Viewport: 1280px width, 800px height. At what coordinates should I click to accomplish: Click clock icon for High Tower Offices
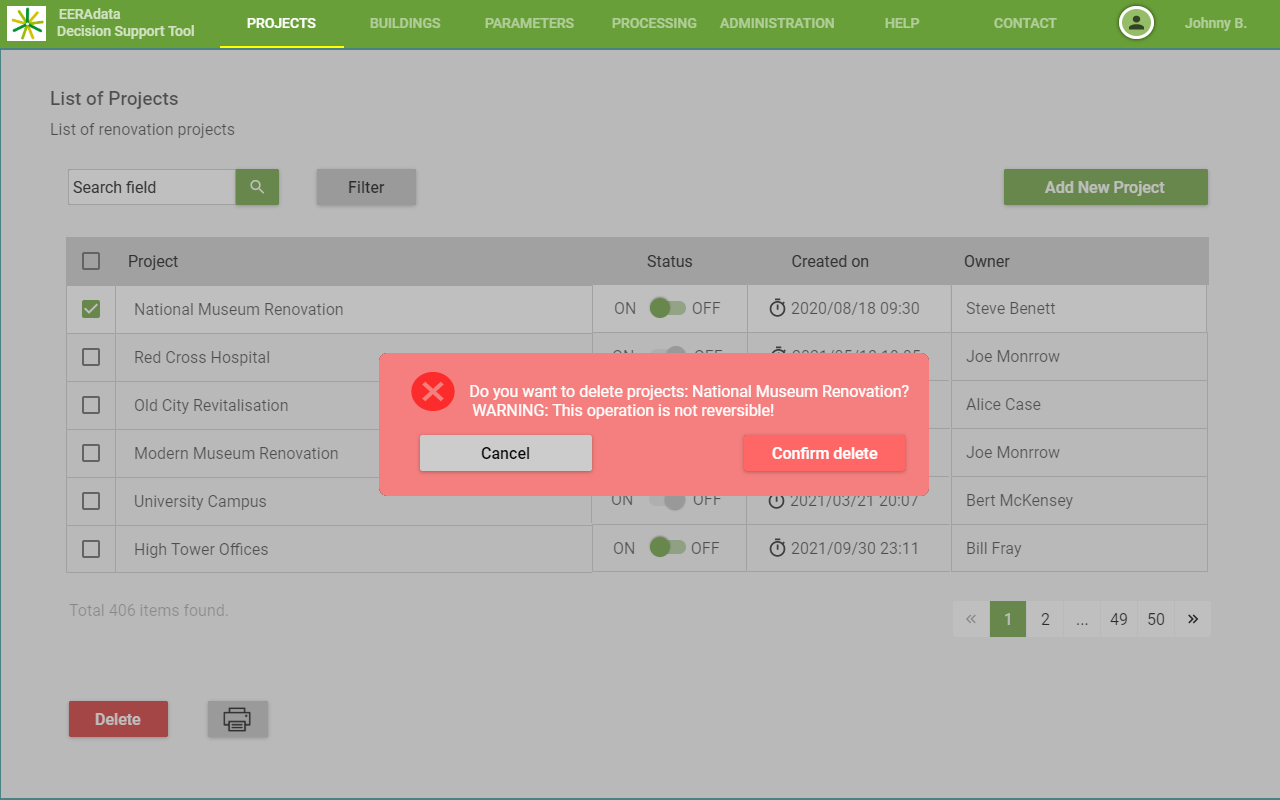[777, 548]
